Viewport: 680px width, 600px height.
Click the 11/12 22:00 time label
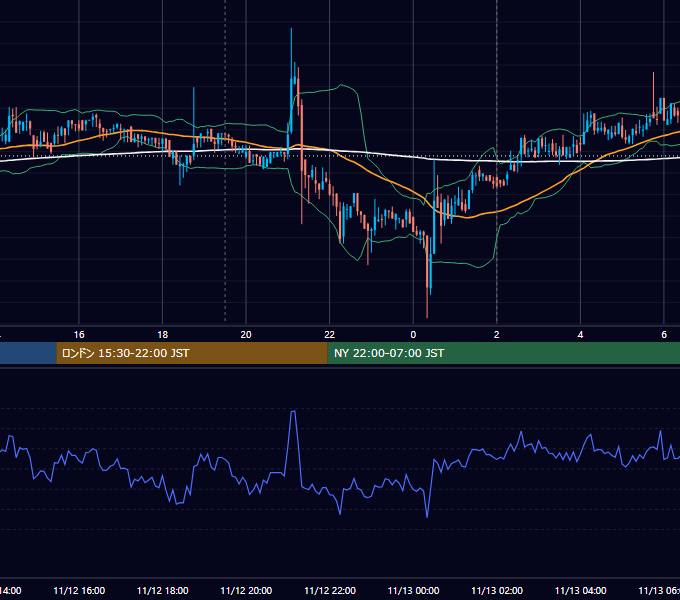click(330, 590)
